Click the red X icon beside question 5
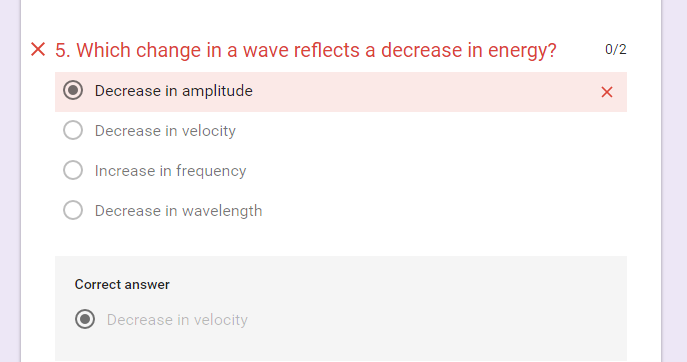Screen dimensions: 687x362 (x=38, y=50)
